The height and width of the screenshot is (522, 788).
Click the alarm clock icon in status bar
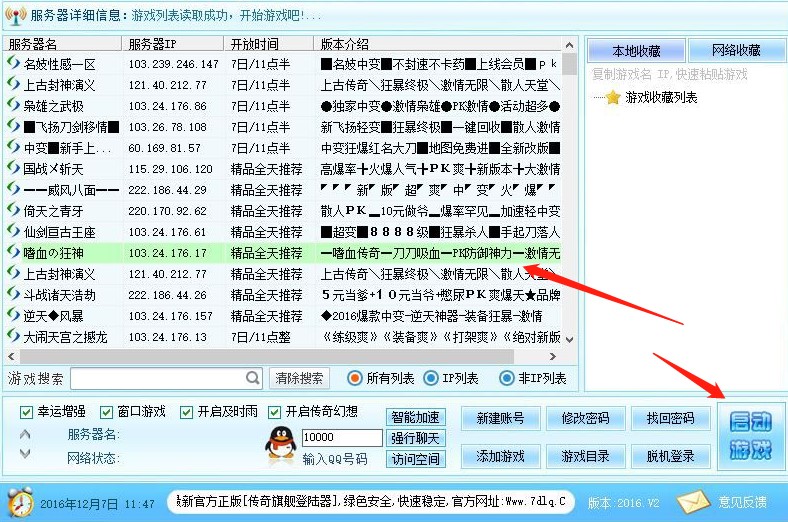coord(20,502)
